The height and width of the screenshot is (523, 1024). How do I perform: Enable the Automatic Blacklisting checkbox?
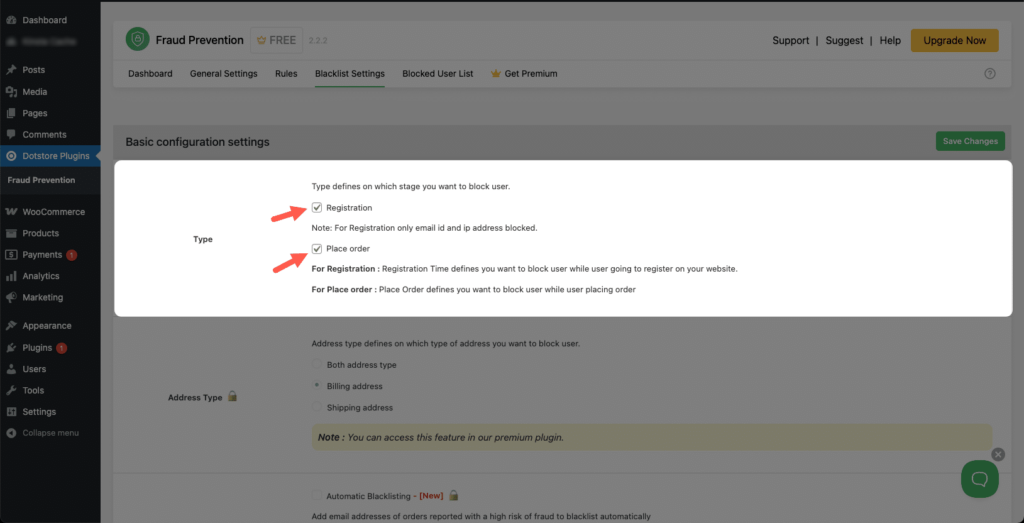pos(318,495)
